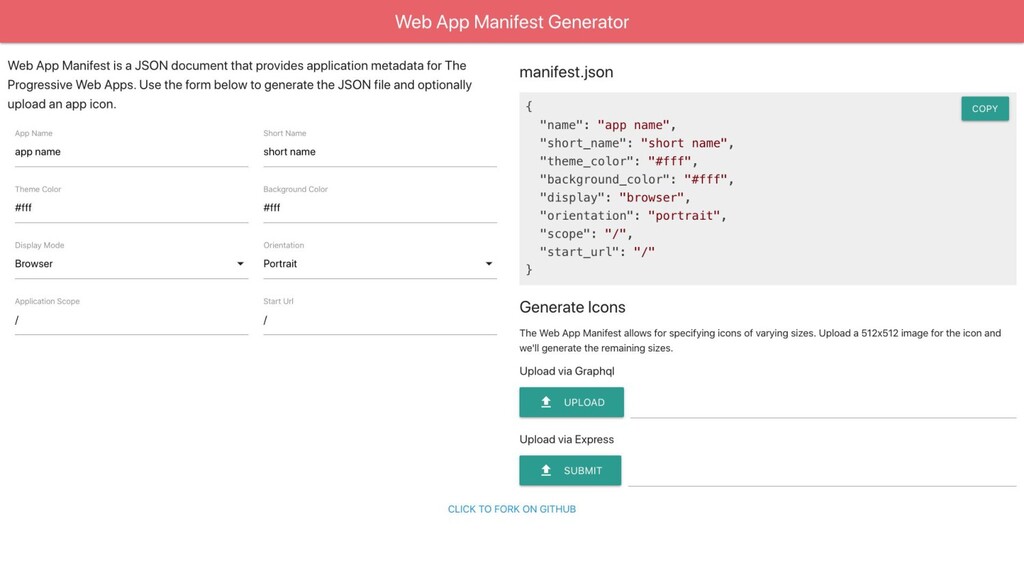Open the Display Mode dropdown
The width and height of the screenshot is (1024, 576).
click(130, 264)
